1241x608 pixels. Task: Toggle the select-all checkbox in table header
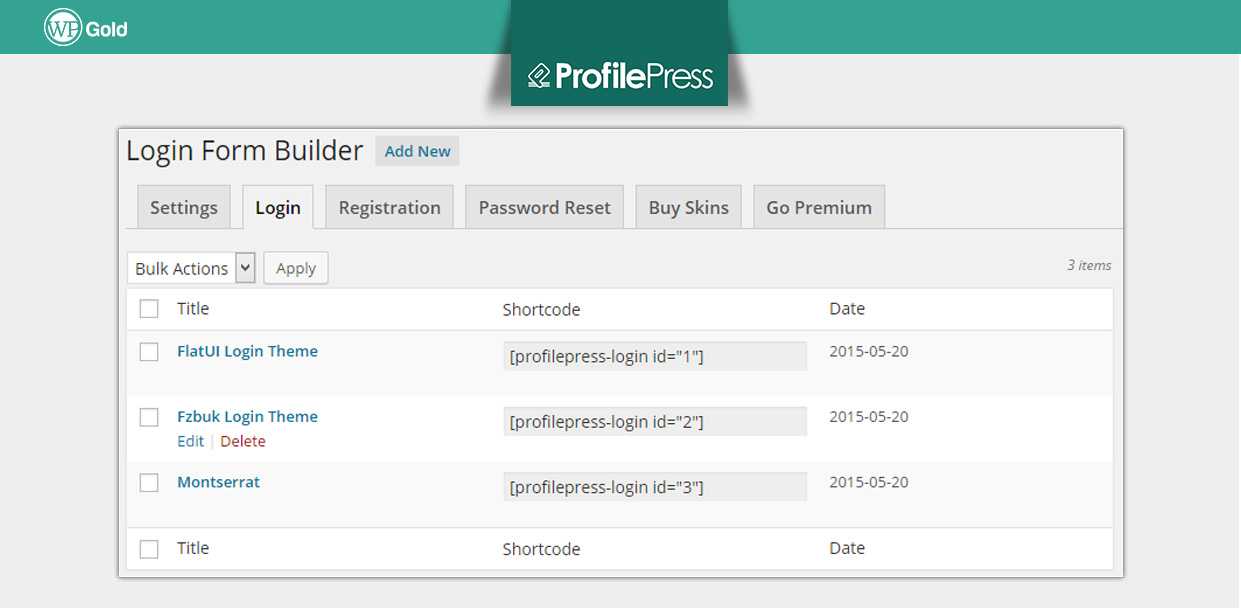click(149, 309)
